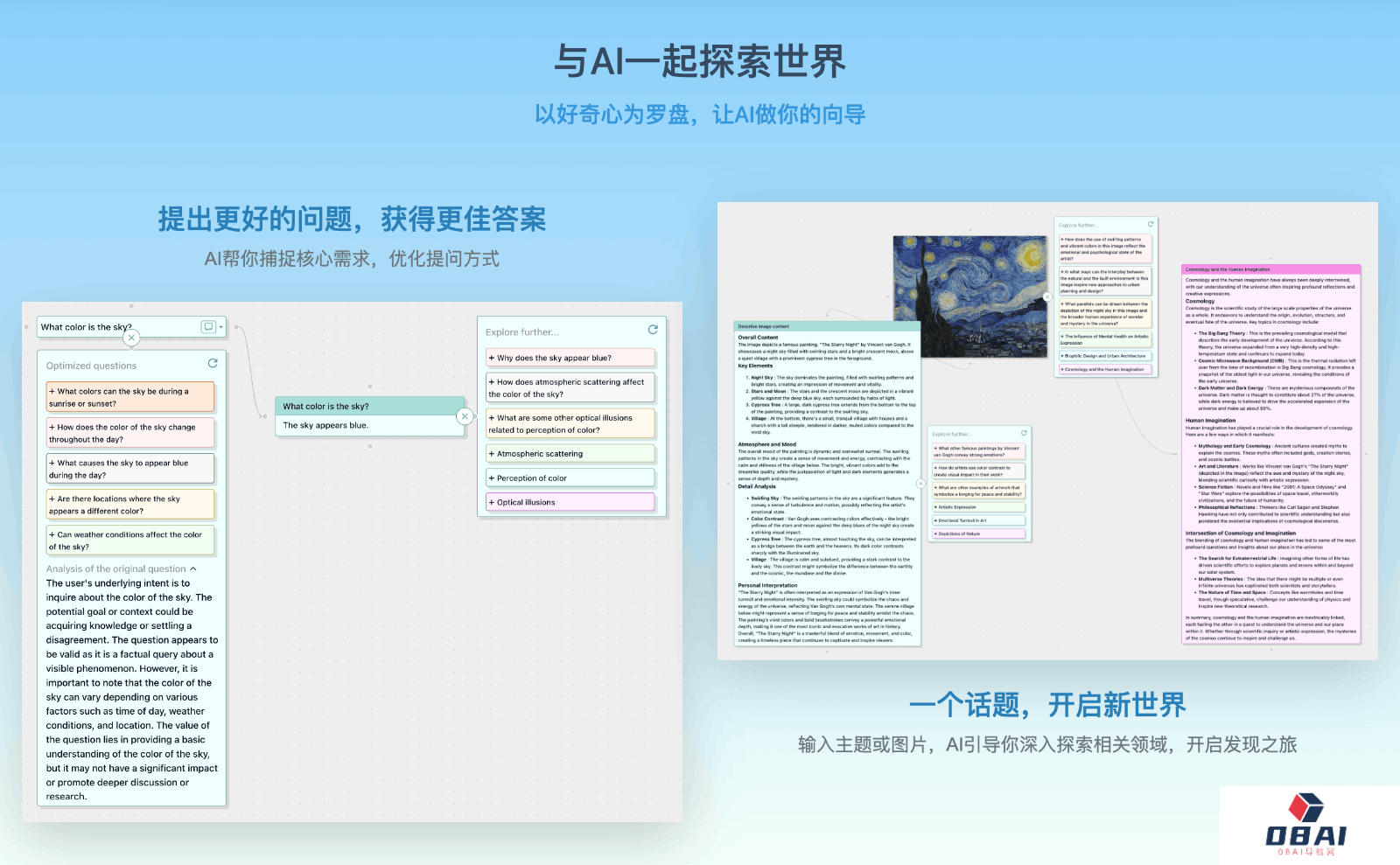Close the circle X below the question input
Screen dimensions: 1400x865
131,338
